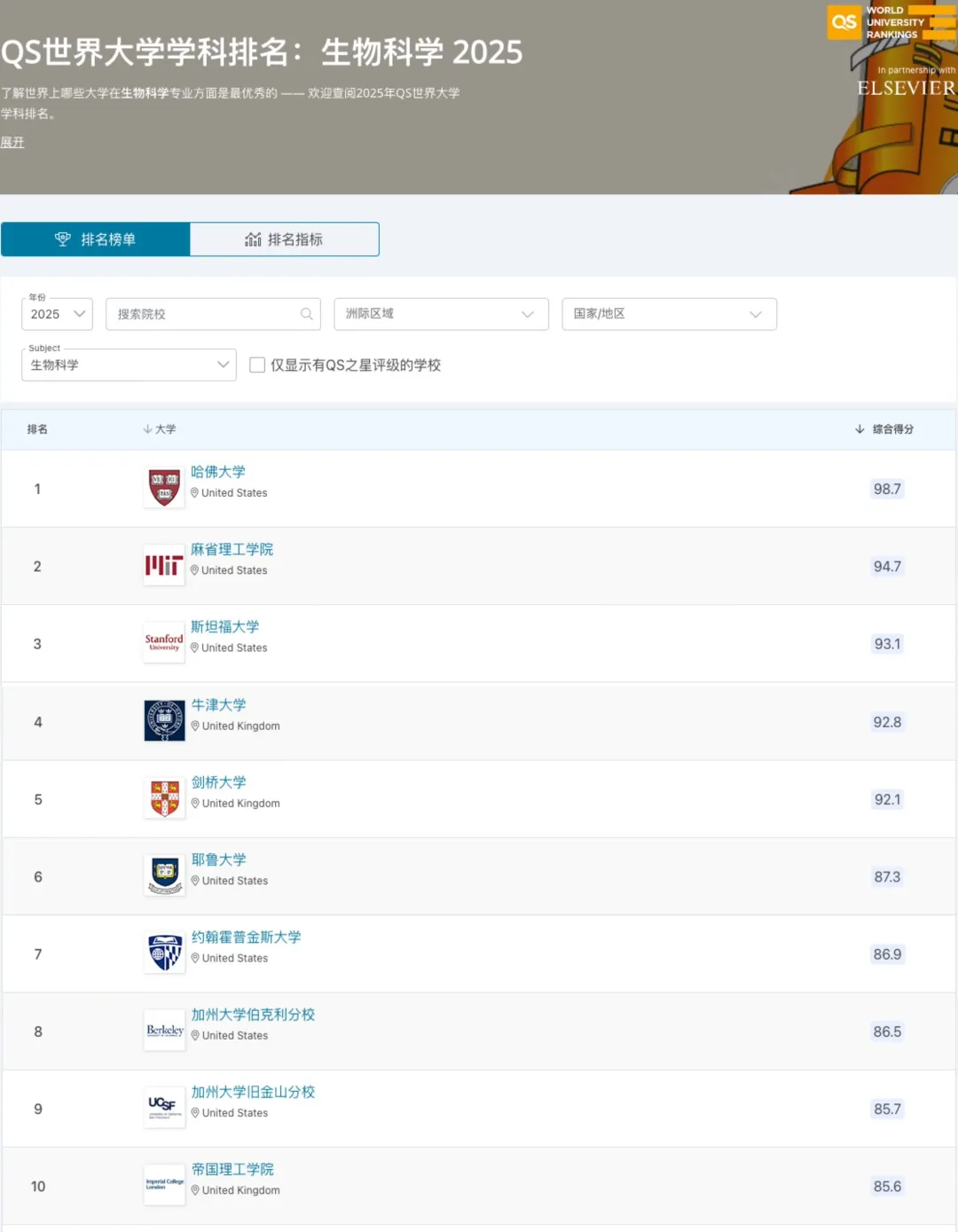Open the 哈佛大学 link

tap(218, 472)
